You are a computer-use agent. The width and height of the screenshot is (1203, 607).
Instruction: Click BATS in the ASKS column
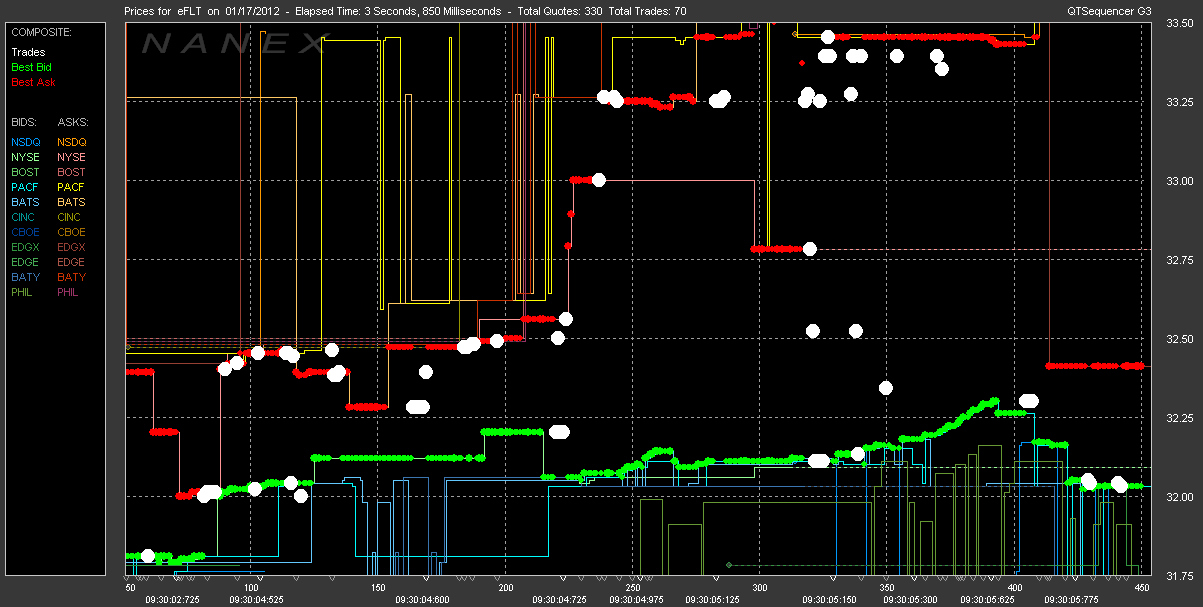72,202
